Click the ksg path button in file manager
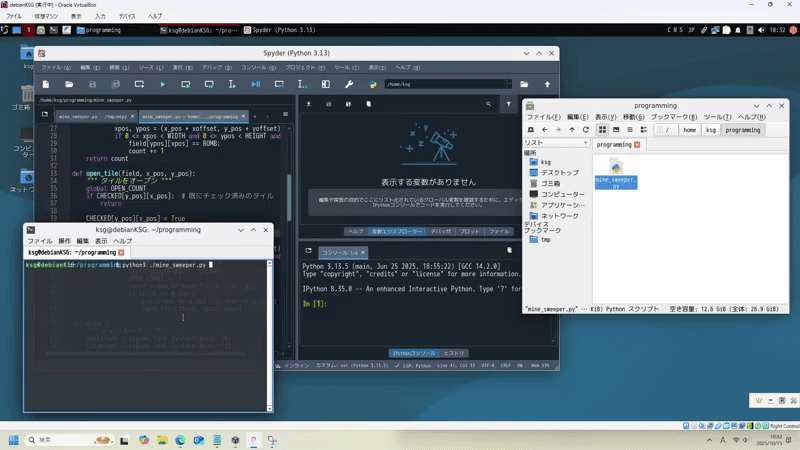Viewport: 800px width, 450px height. pos(710,130)
